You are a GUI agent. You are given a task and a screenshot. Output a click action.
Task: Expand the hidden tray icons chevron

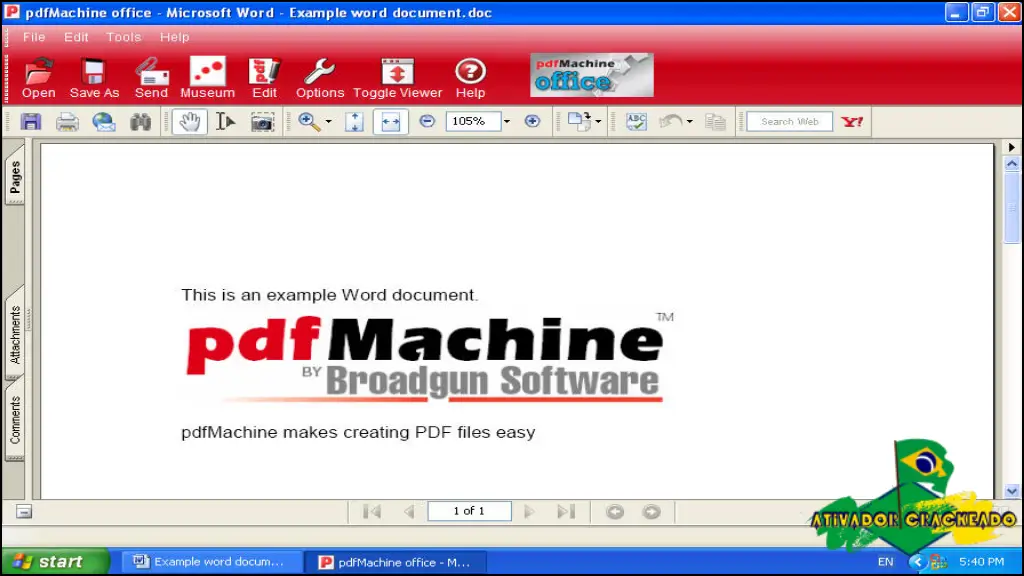point(917,562)
